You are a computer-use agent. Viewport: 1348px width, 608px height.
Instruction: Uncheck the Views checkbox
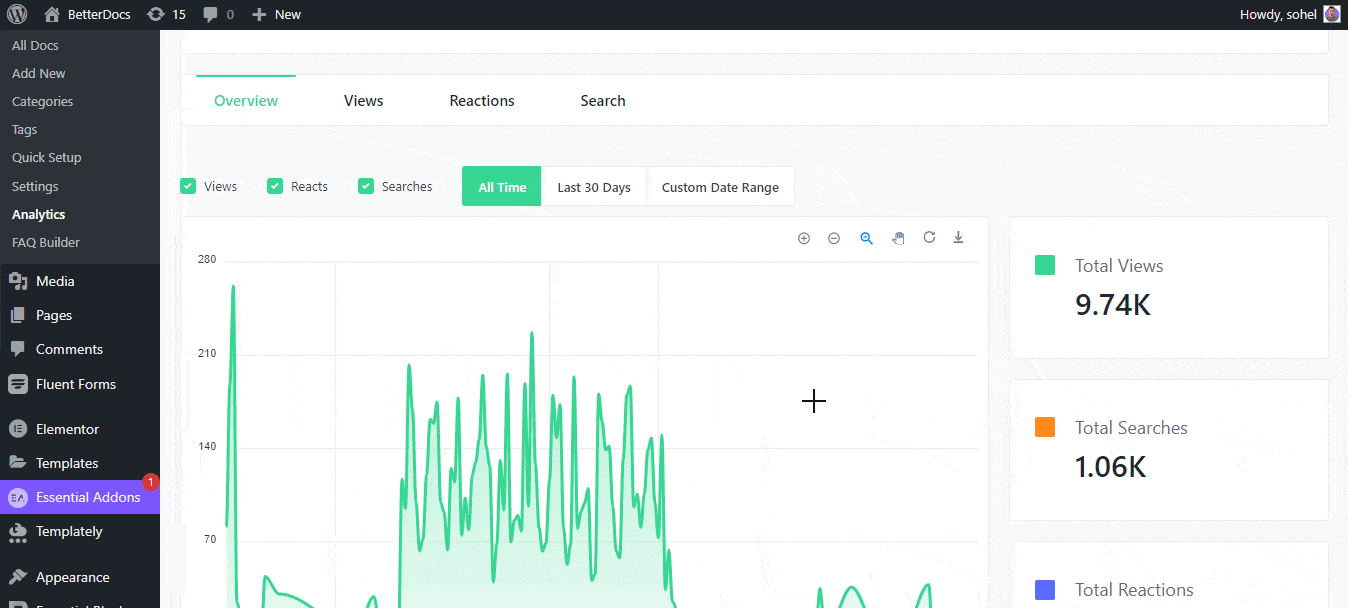coord(188,186)
